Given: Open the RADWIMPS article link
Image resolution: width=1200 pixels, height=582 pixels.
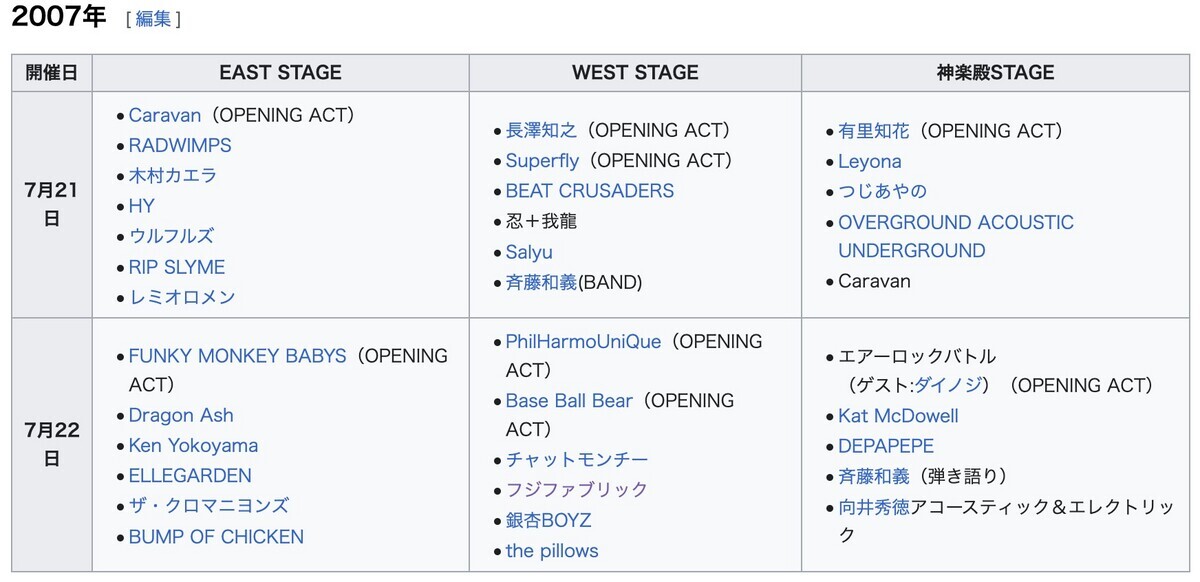Looking at the screenshot, I should [180, 145].
